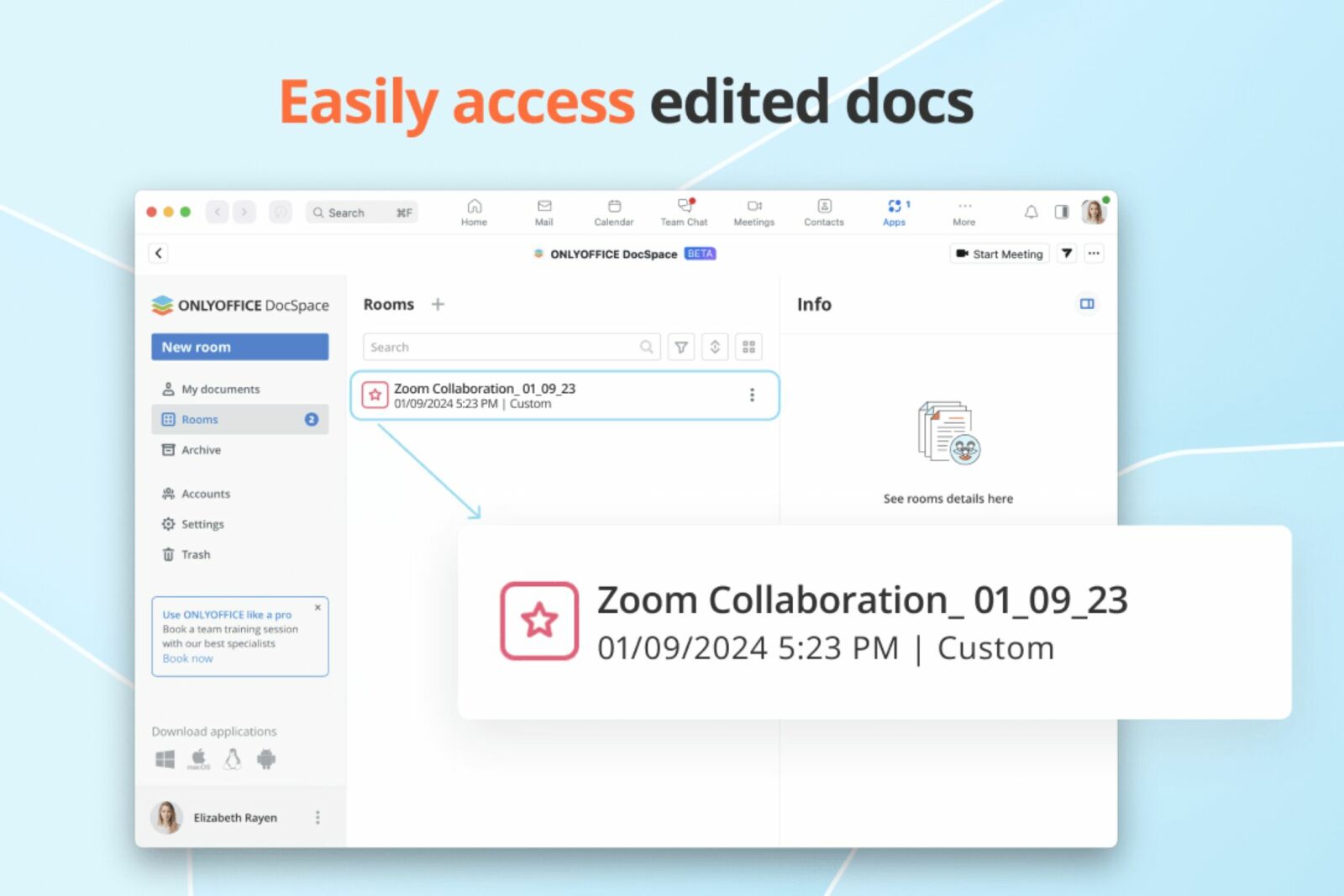
Task: Open the three-dot menu beside Start Meeting
Action: pos(1094,254)
